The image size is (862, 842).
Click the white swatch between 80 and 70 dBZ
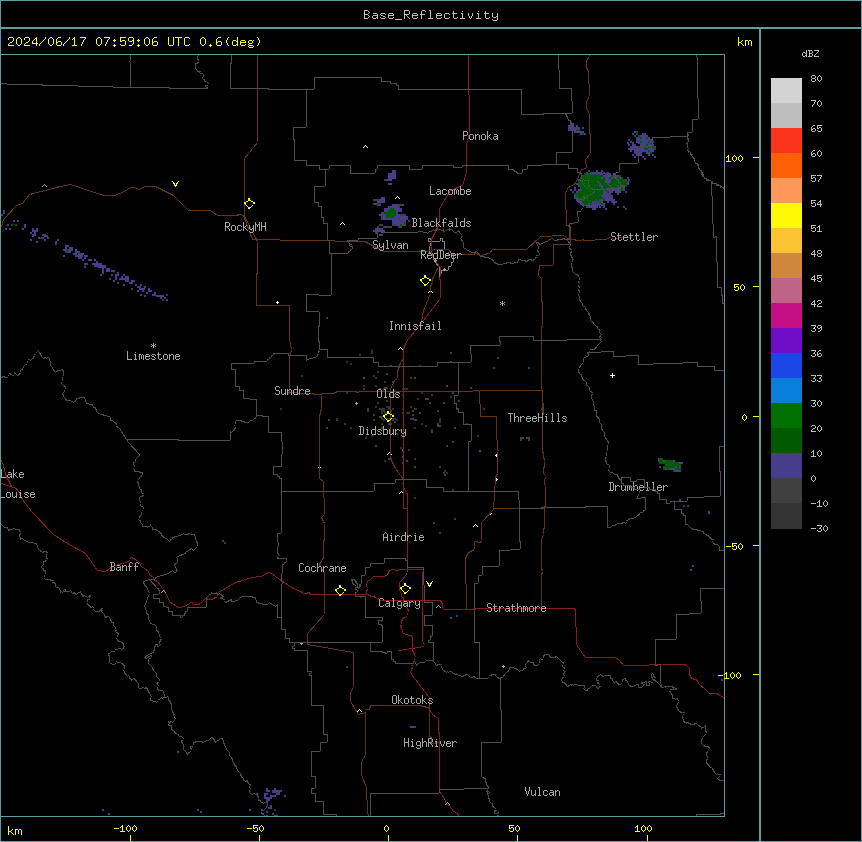[786, 91]
